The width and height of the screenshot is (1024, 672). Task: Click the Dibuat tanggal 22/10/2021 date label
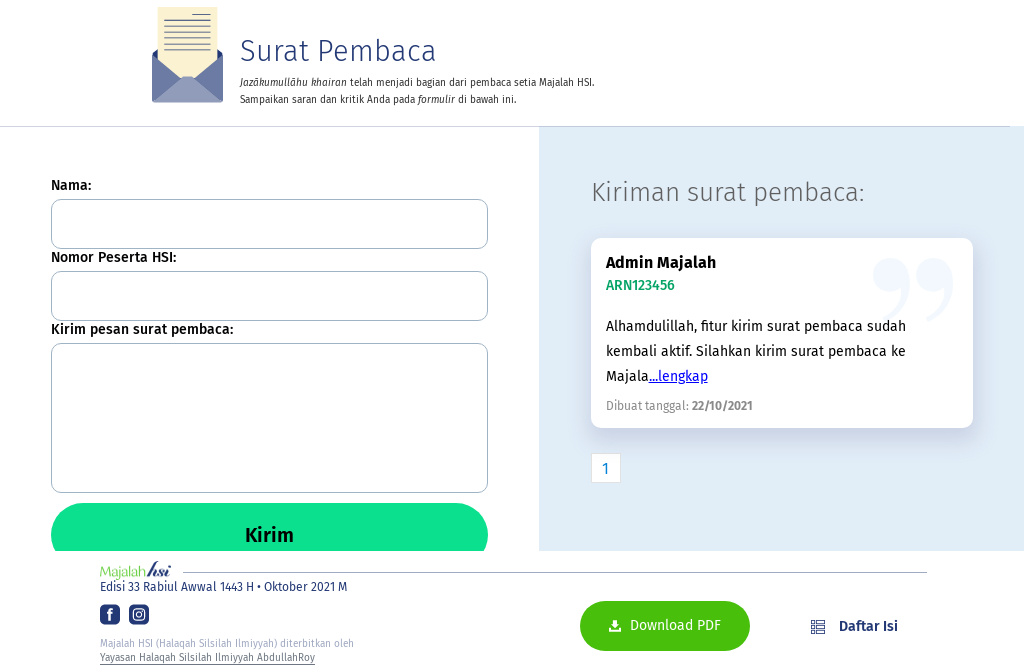tap(679, 406)
